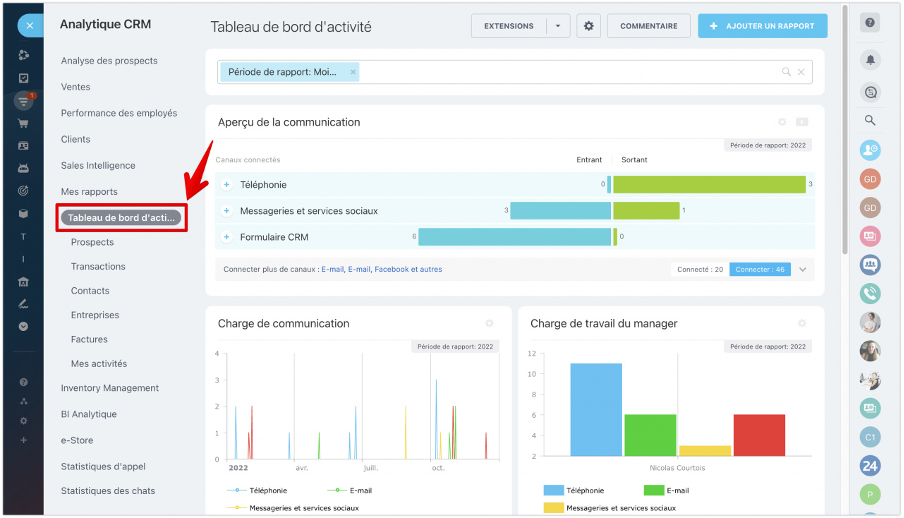The height and width of the screenshot is (518, 904).
Task: Open settings gear next to Extensions
Action: click(589, 26)
